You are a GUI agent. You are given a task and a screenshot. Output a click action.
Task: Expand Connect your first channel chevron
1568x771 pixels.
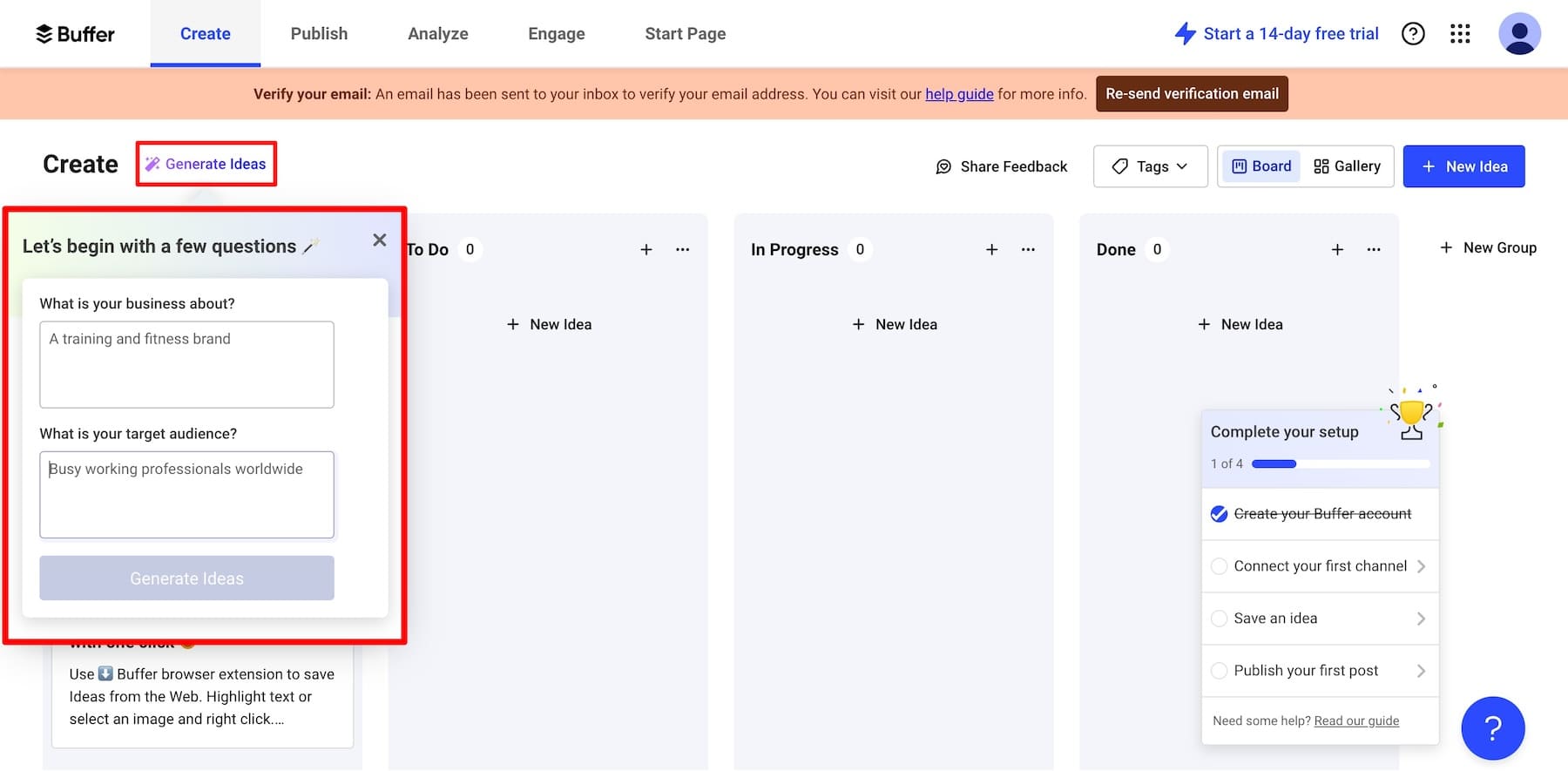click(x=1421, y=566)
